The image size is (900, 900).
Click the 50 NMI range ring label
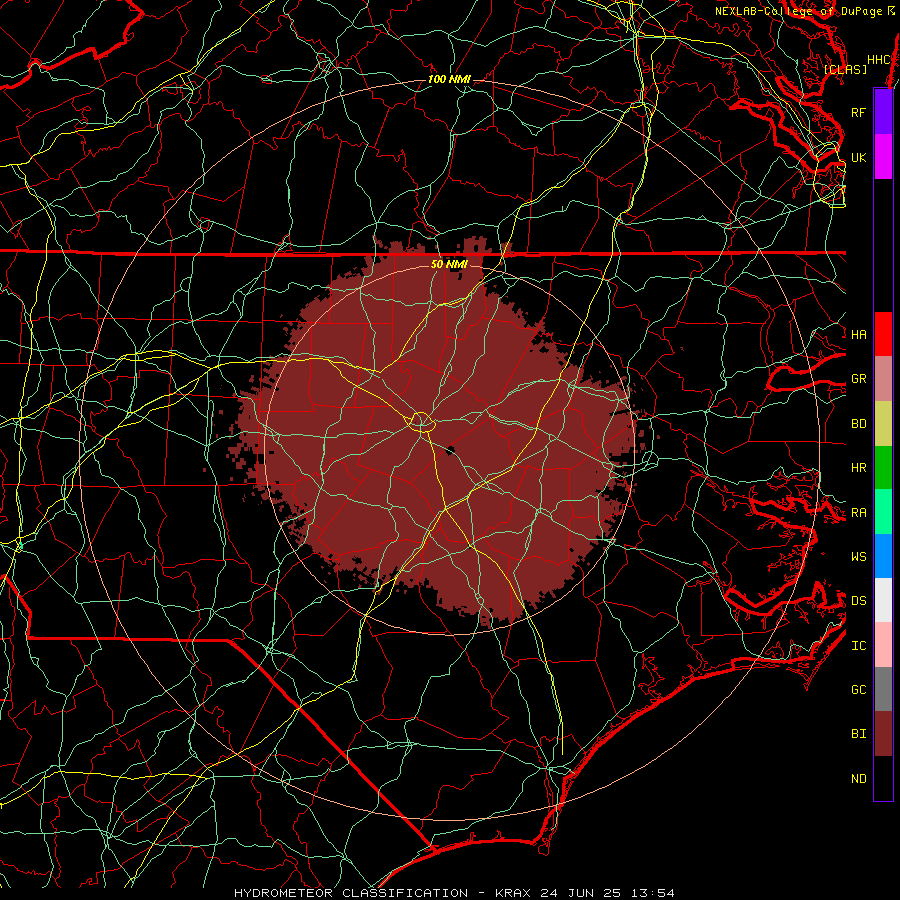[x=449, y=264]
